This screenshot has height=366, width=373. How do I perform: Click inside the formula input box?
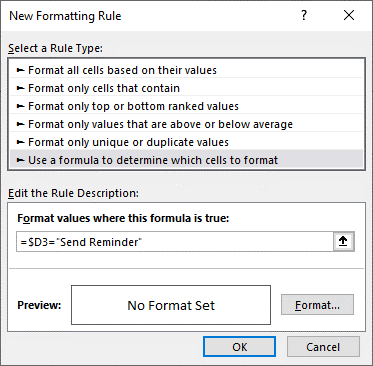pos(175,242)
